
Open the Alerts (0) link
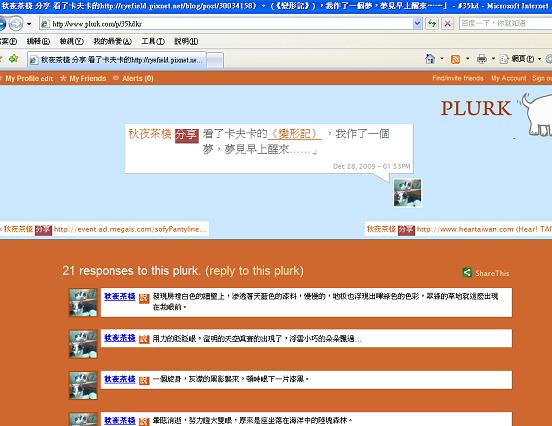138,78
